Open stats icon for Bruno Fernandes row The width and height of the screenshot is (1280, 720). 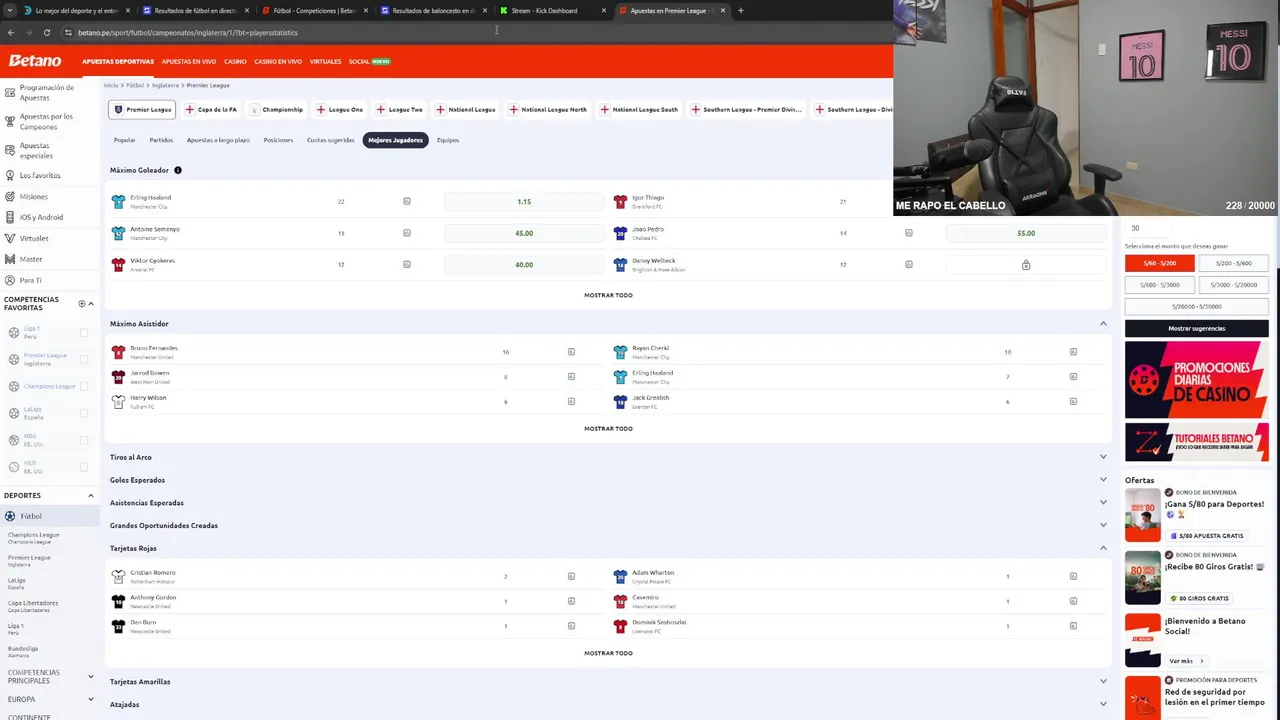click(x=571, y=352)
